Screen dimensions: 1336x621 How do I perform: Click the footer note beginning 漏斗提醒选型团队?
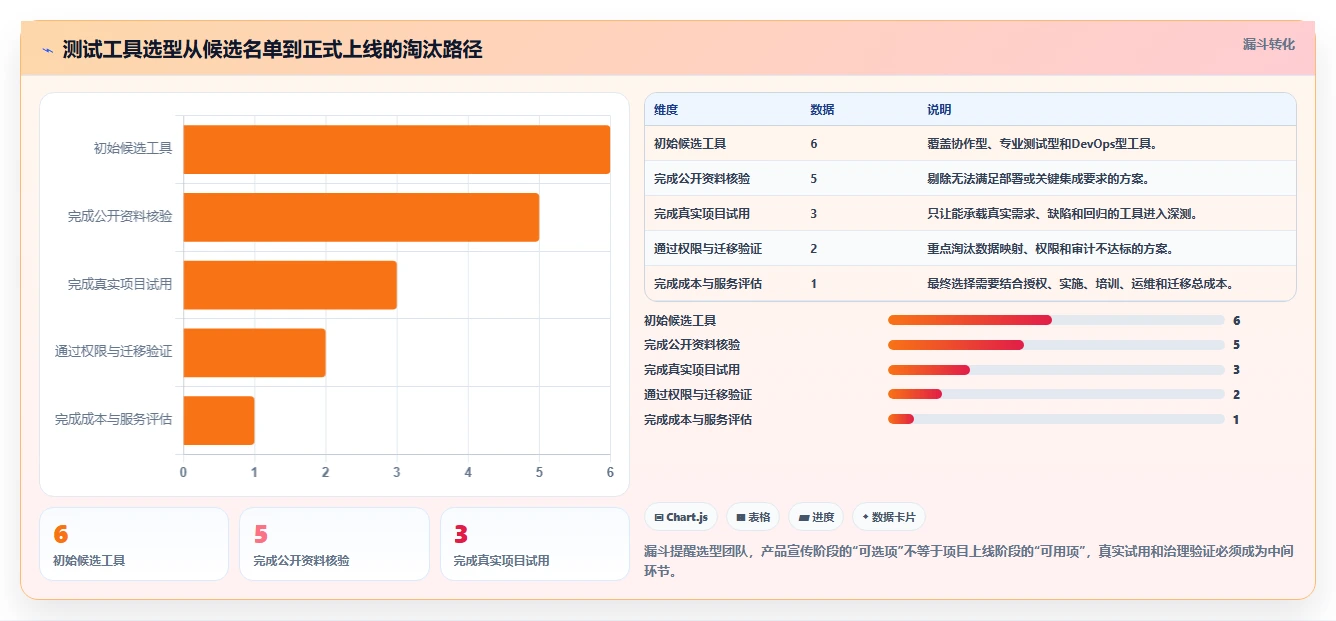[967, 562]
